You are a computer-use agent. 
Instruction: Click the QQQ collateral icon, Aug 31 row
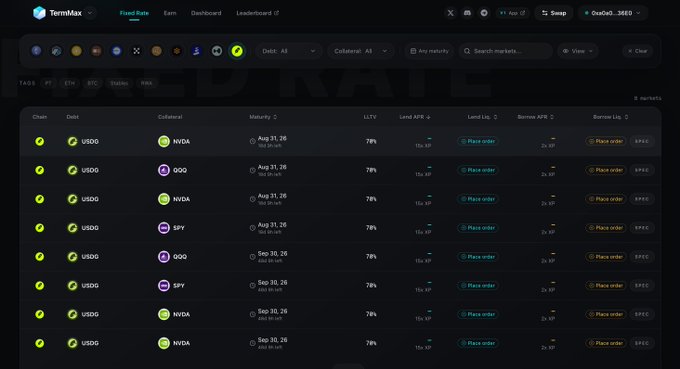pos(163,170)
